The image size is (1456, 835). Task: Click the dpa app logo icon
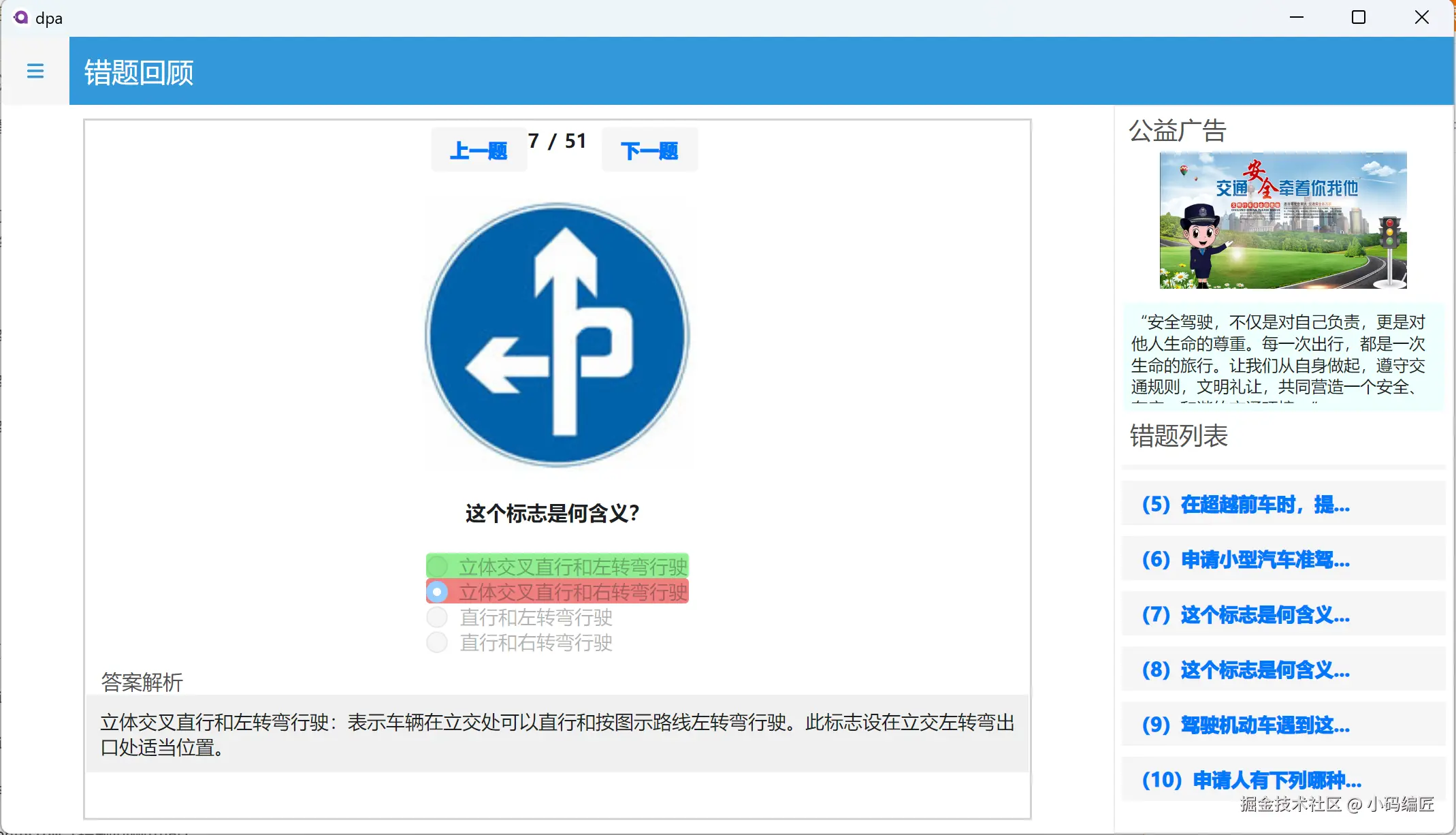tap(20, 18)
